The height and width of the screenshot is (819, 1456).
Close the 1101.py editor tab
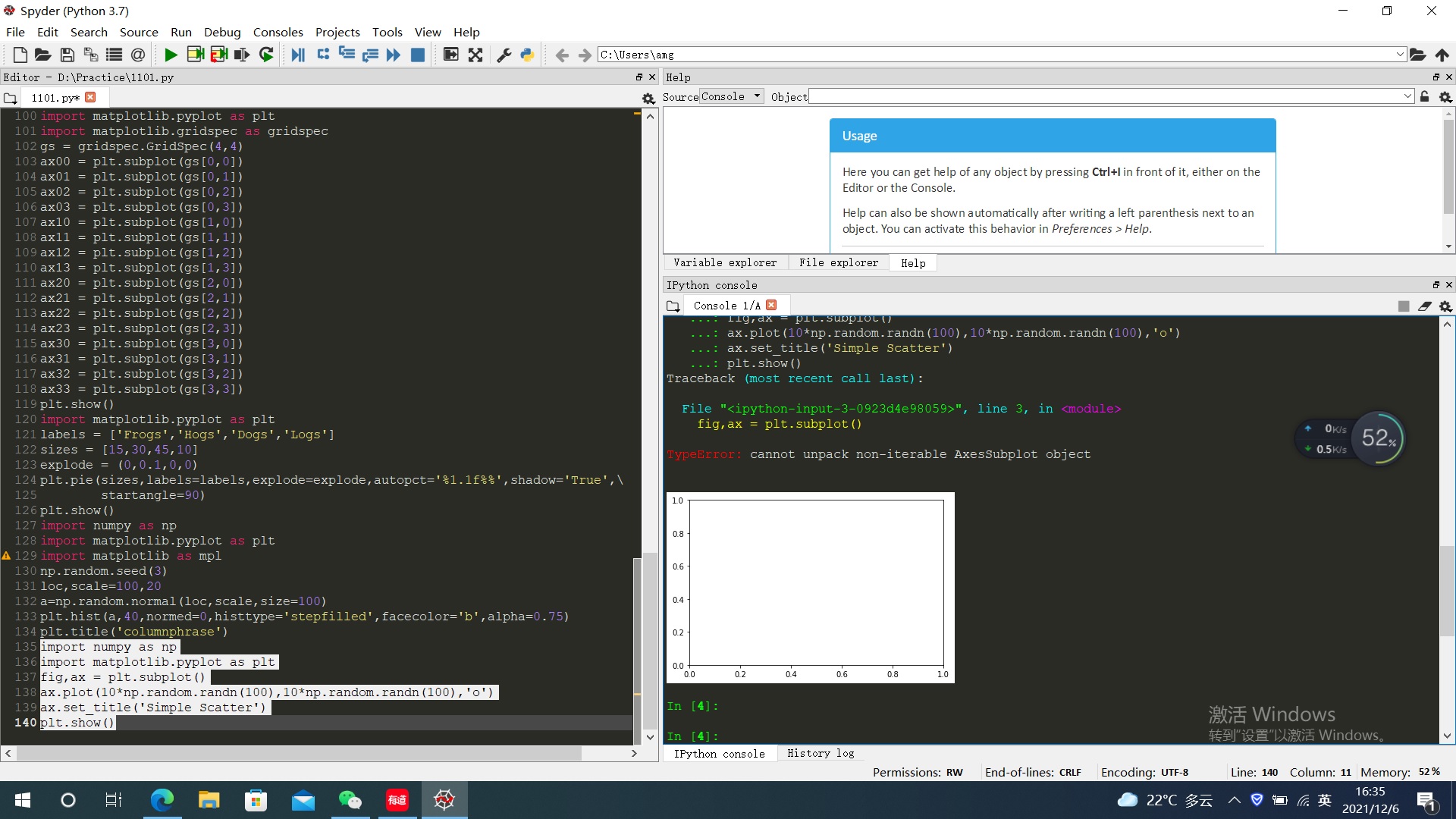[x=91, y=97]
